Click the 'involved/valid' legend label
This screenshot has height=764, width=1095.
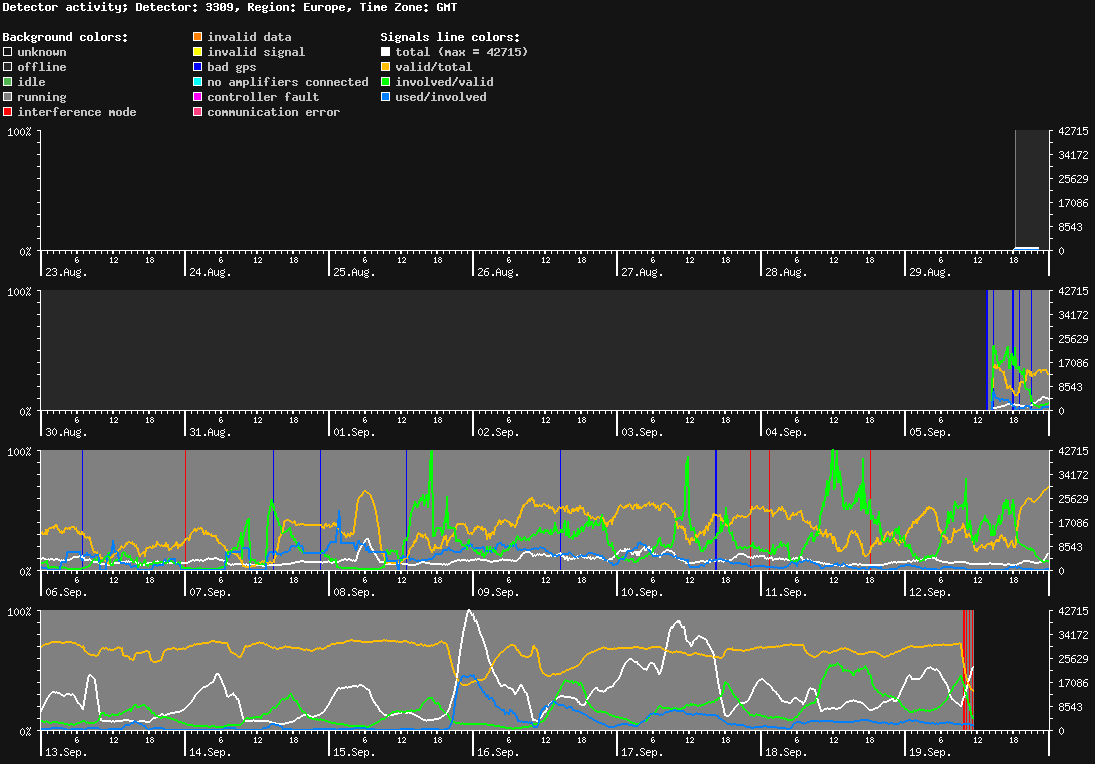(x=444, y=82)
